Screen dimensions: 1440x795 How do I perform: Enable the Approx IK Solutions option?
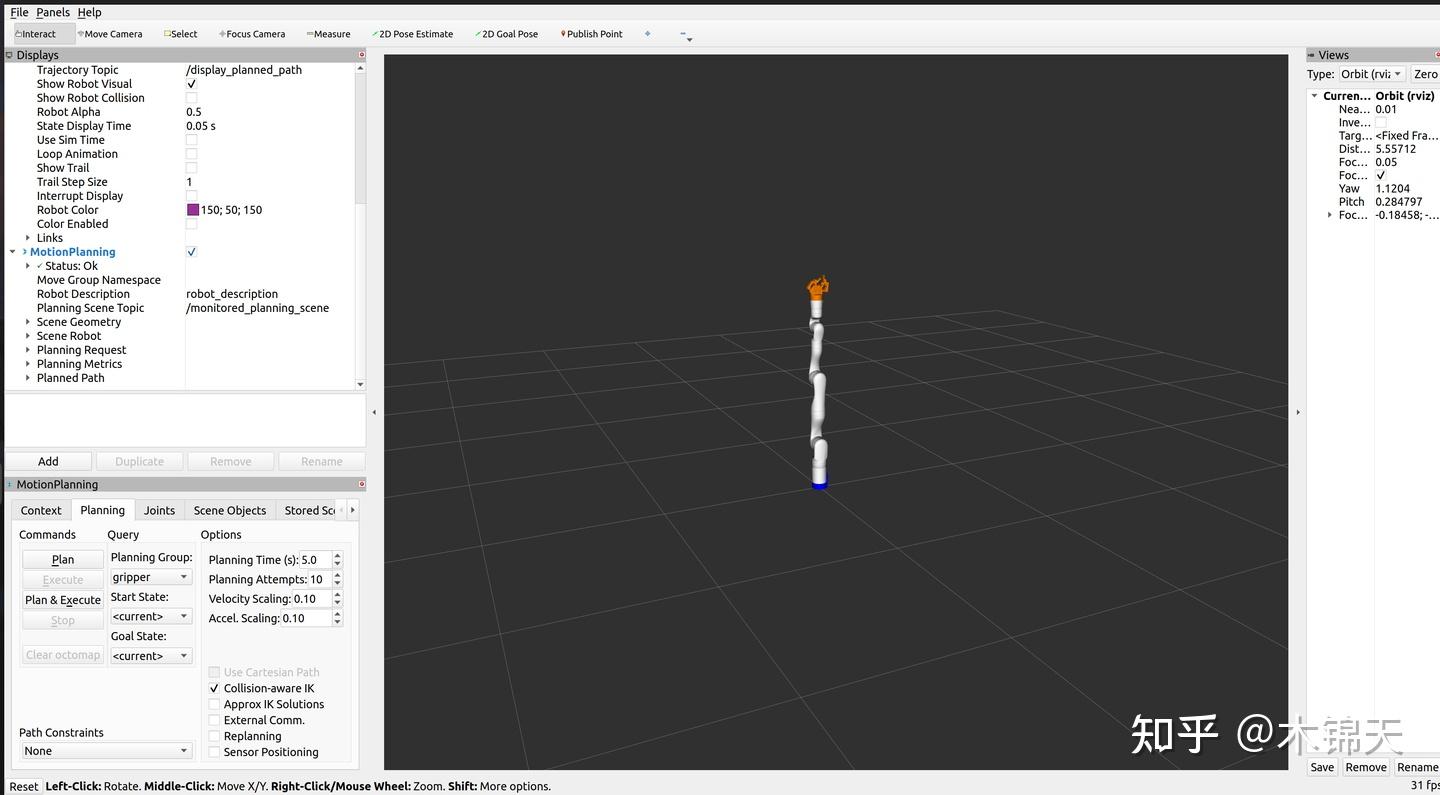pos(214,704)
